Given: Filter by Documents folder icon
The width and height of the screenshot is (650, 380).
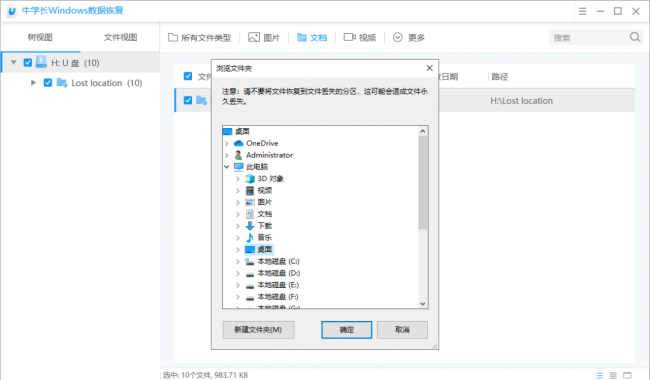Looking at the screenshot, I should pyautogui.click(x=302, y=37).
